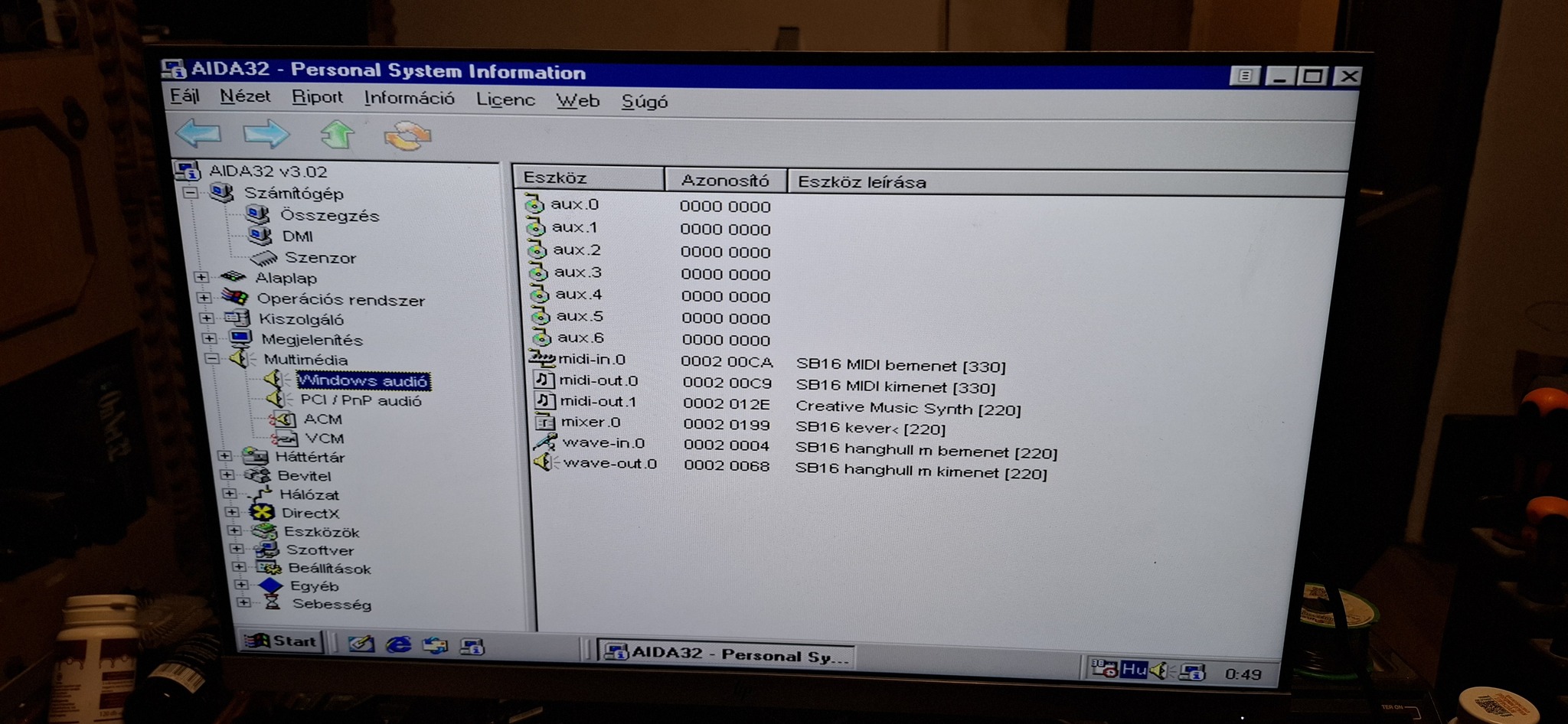Expand the Operációs rendszer tree node
The image size is (1568, 724).
(x=204, y=298)
